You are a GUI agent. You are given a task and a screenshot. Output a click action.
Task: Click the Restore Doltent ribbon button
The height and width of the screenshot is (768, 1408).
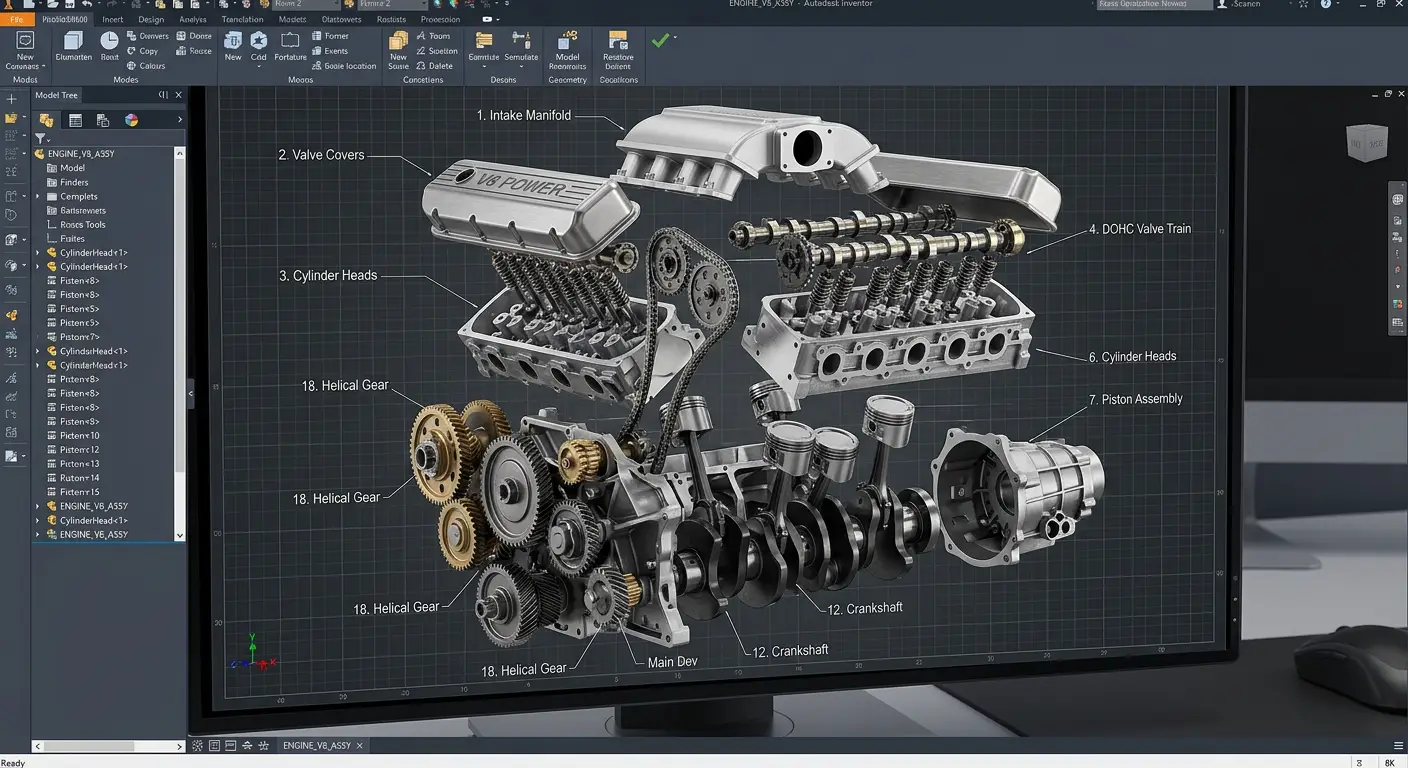tap(618, 49)
